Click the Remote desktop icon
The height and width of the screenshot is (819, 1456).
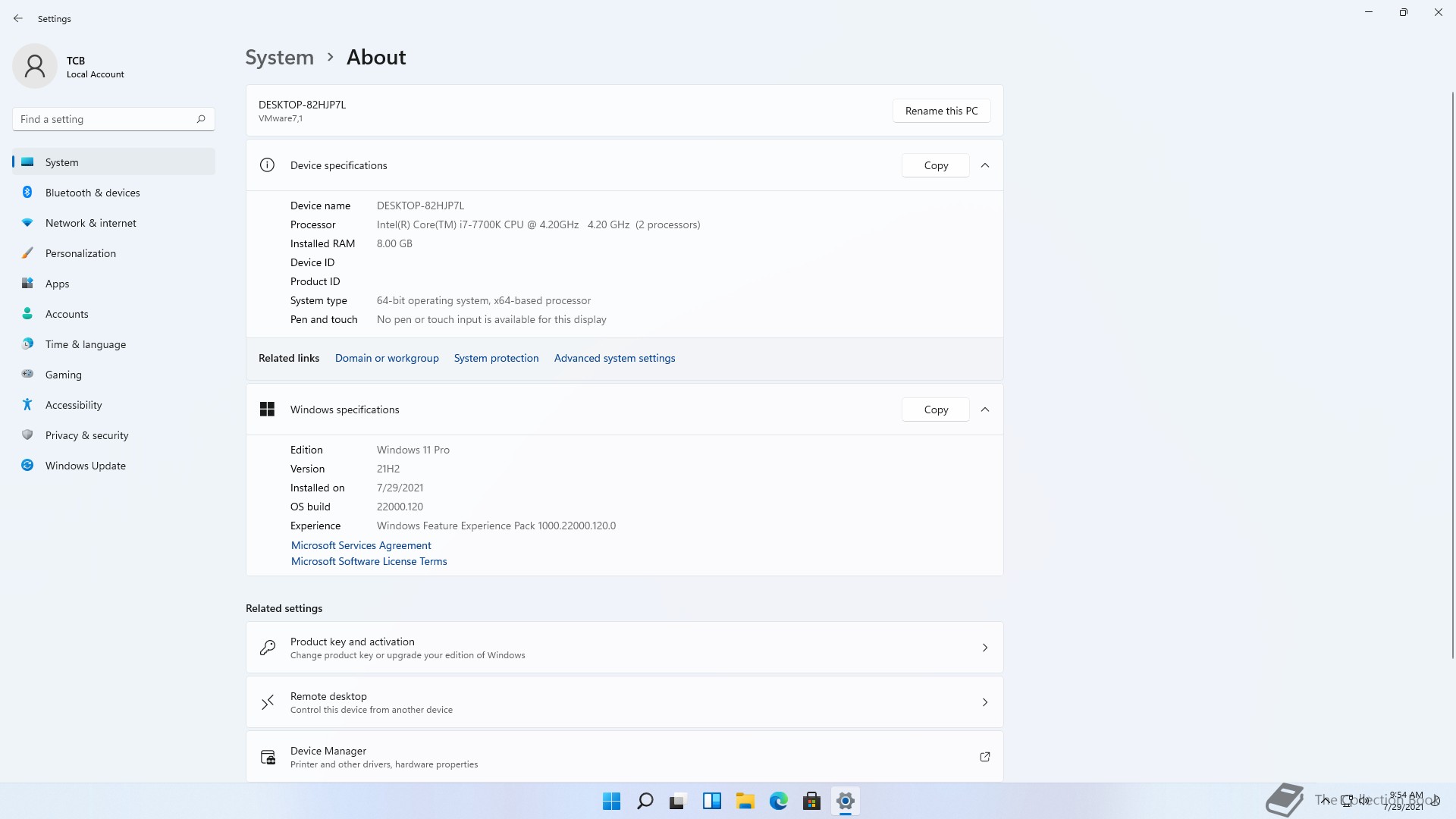tap(268, 702)
